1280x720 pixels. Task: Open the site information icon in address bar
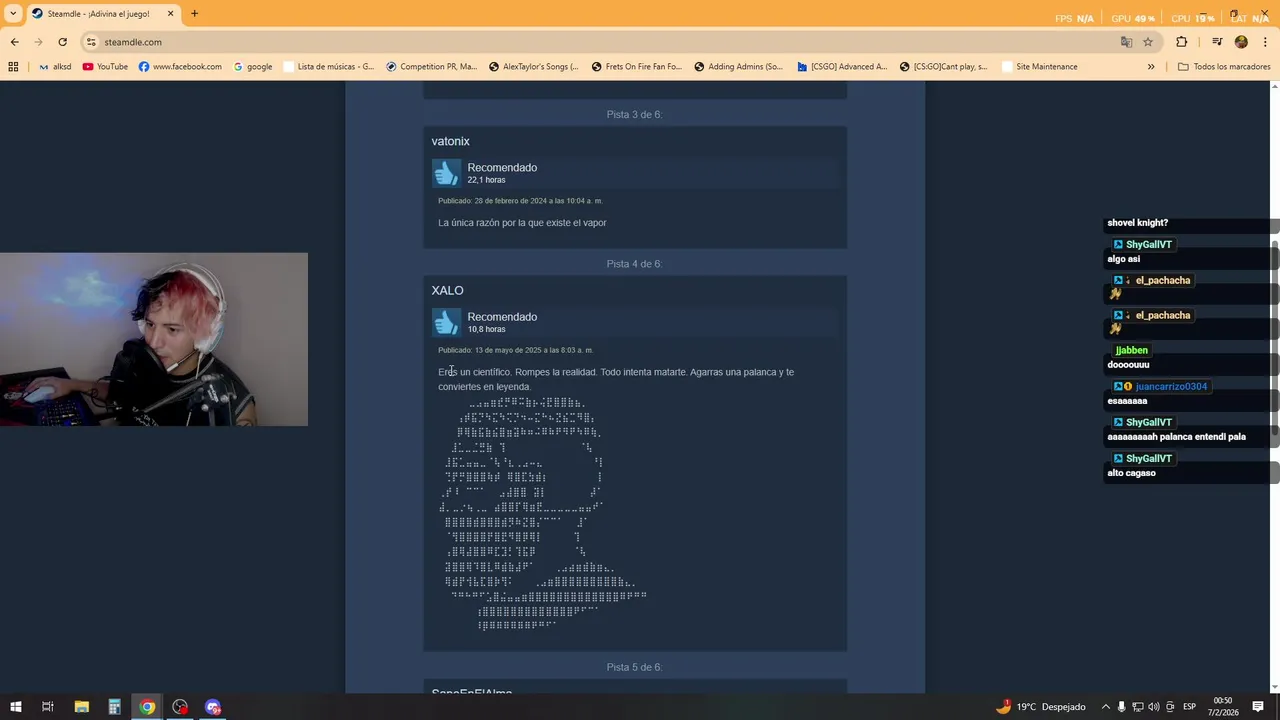[x=91, y=42]
